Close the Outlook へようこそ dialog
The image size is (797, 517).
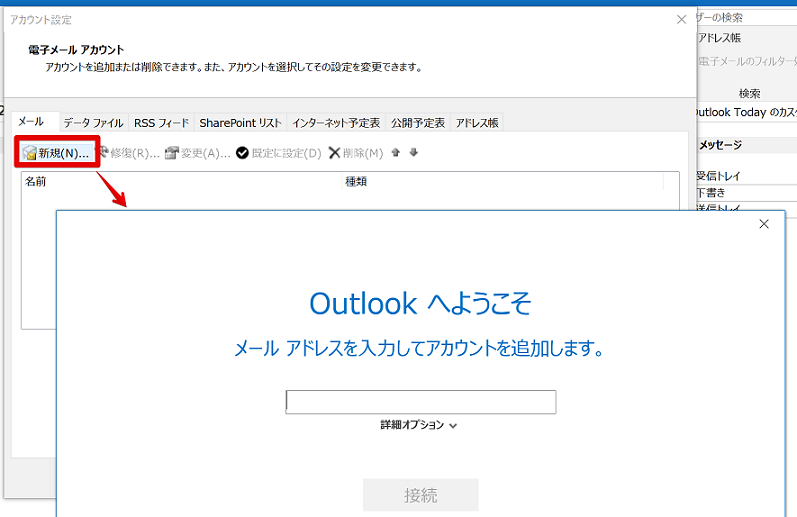pos(763,224)
